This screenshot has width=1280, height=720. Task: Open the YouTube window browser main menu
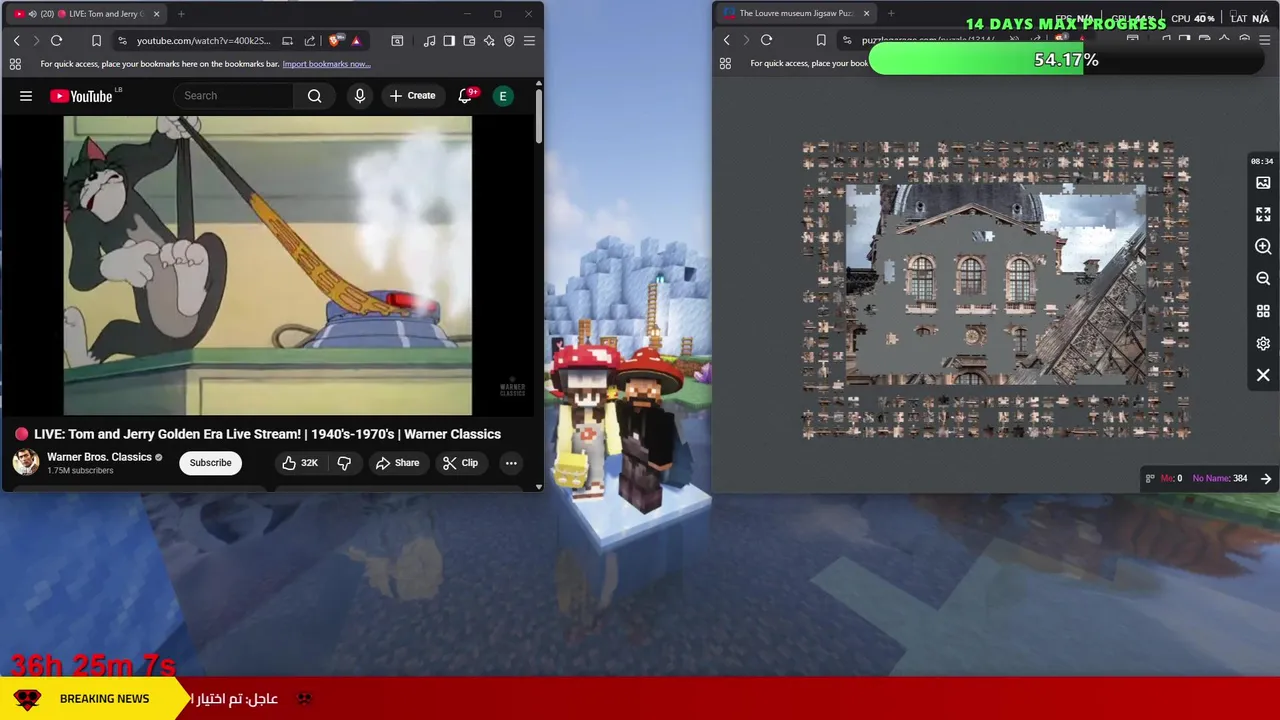coord(529,41)
